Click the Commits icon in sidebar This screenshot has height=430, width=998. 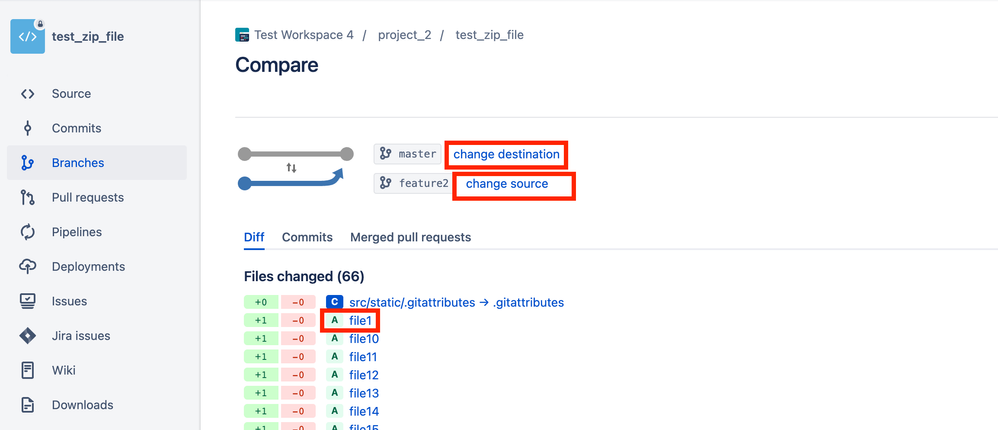[27, 128]
